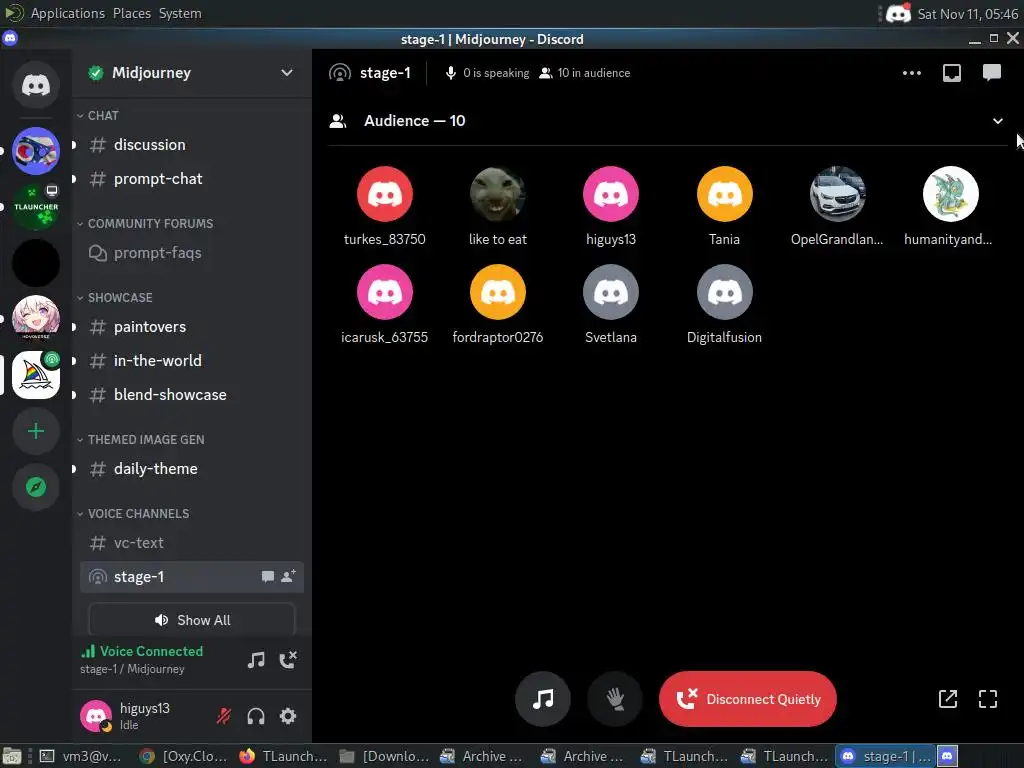The image size is (1024, 768).
Task: Open the Applications system menu
Action: tap(67, 13)
